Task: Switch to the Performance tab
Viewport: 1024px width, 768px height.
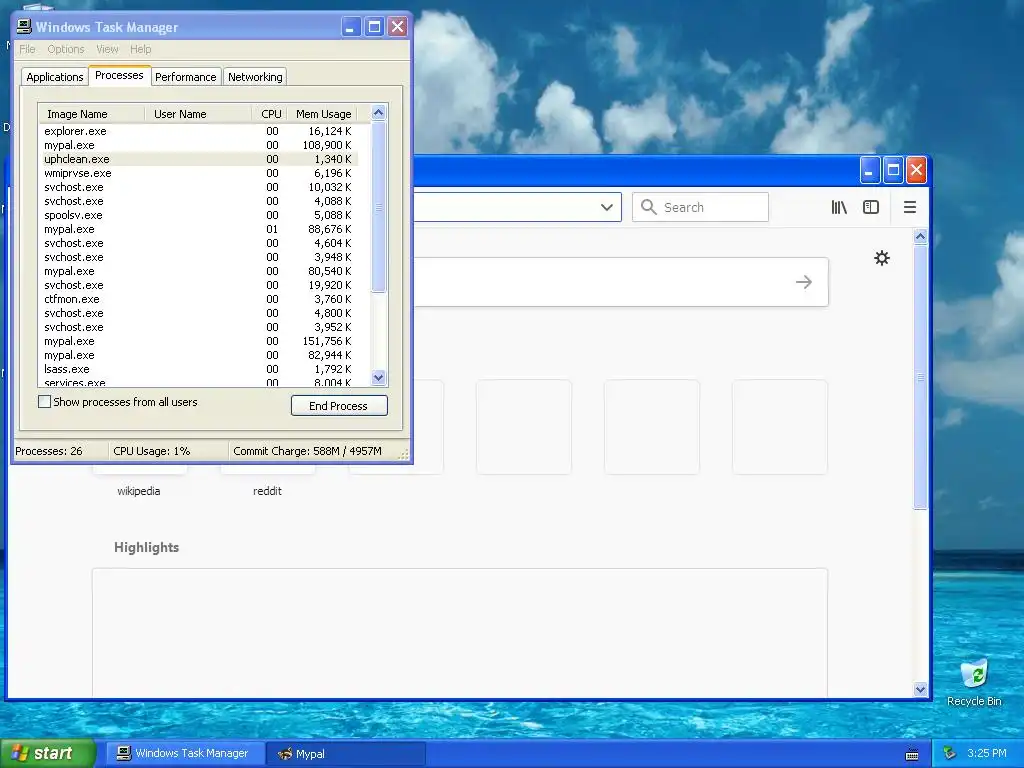Action: [185, 76]
